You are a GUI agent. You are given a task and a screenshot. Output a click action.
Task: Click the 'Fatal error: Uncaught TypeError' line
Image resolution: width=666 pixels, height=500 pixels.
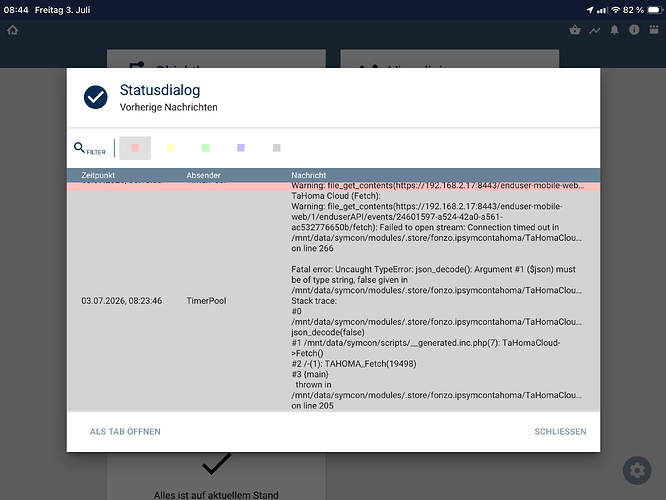(433, 269)
